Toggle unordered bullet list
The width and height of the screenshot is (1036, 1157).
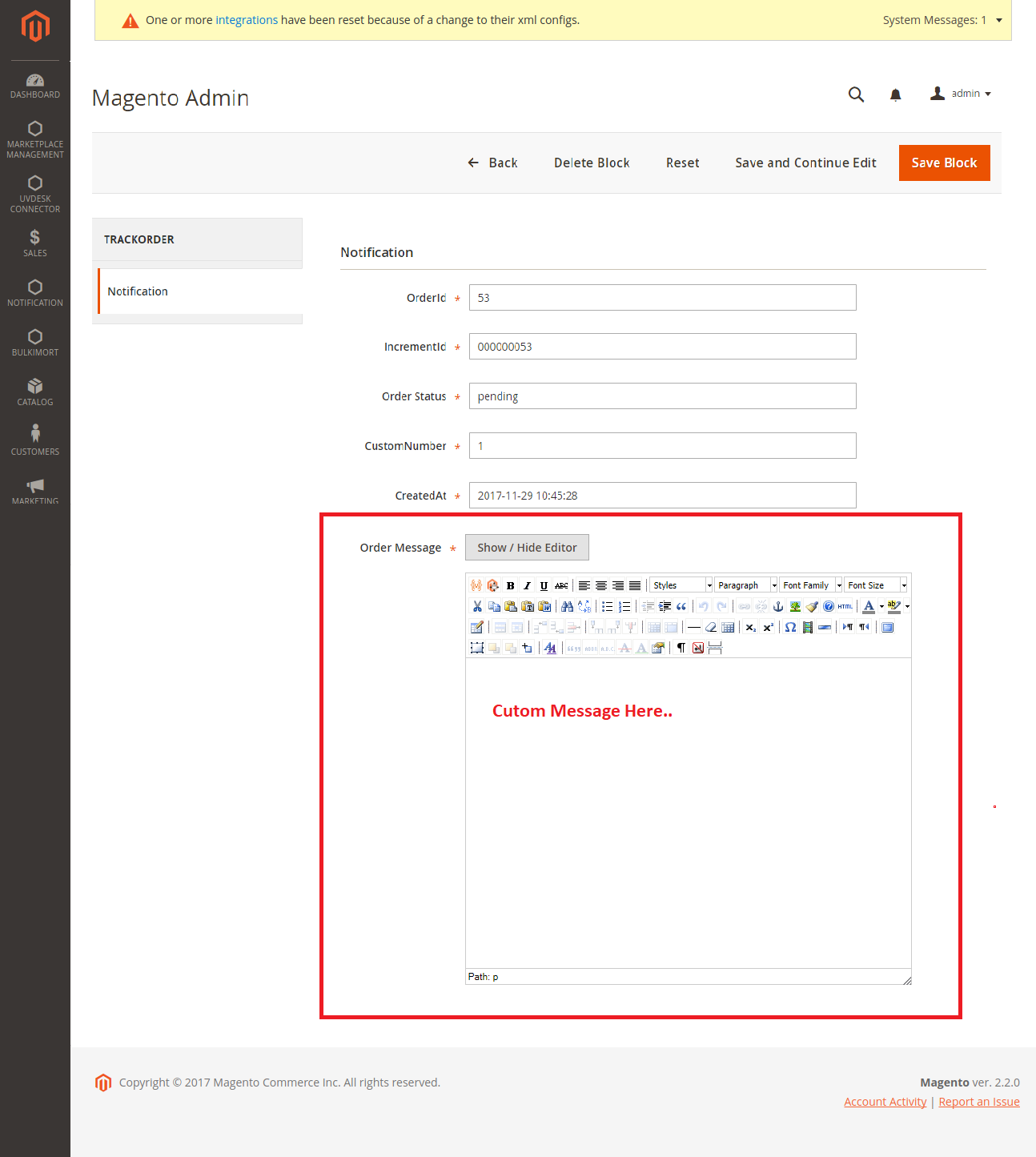point(607,607)
